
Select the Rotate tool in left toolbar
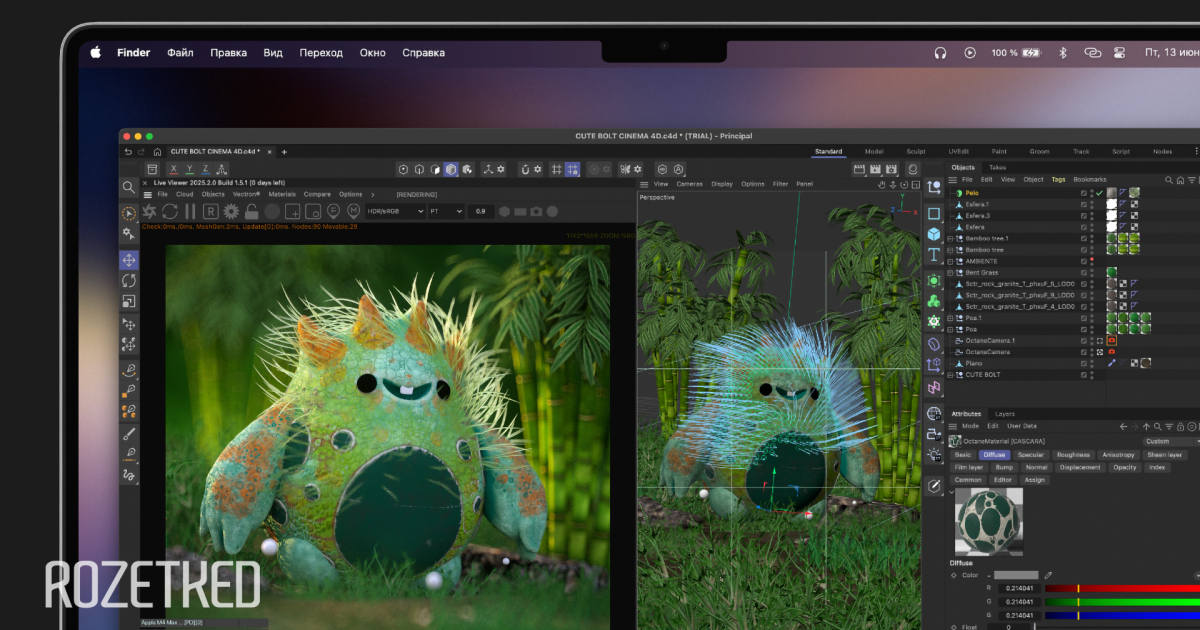(x=129, y=281)
